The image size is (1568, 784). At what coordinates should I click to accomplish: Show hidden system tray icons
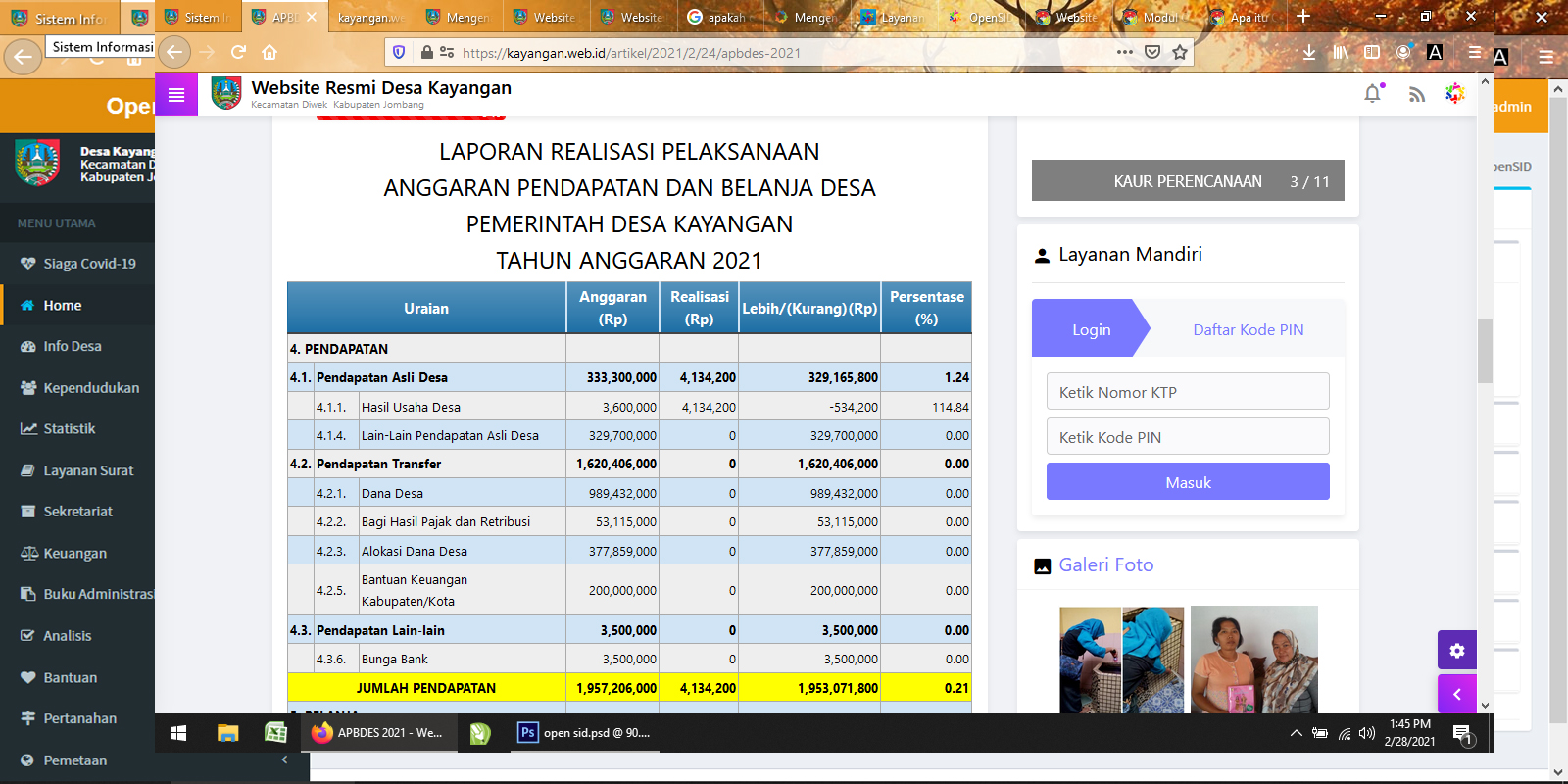pyautogui.click(x=1296, y=733)
